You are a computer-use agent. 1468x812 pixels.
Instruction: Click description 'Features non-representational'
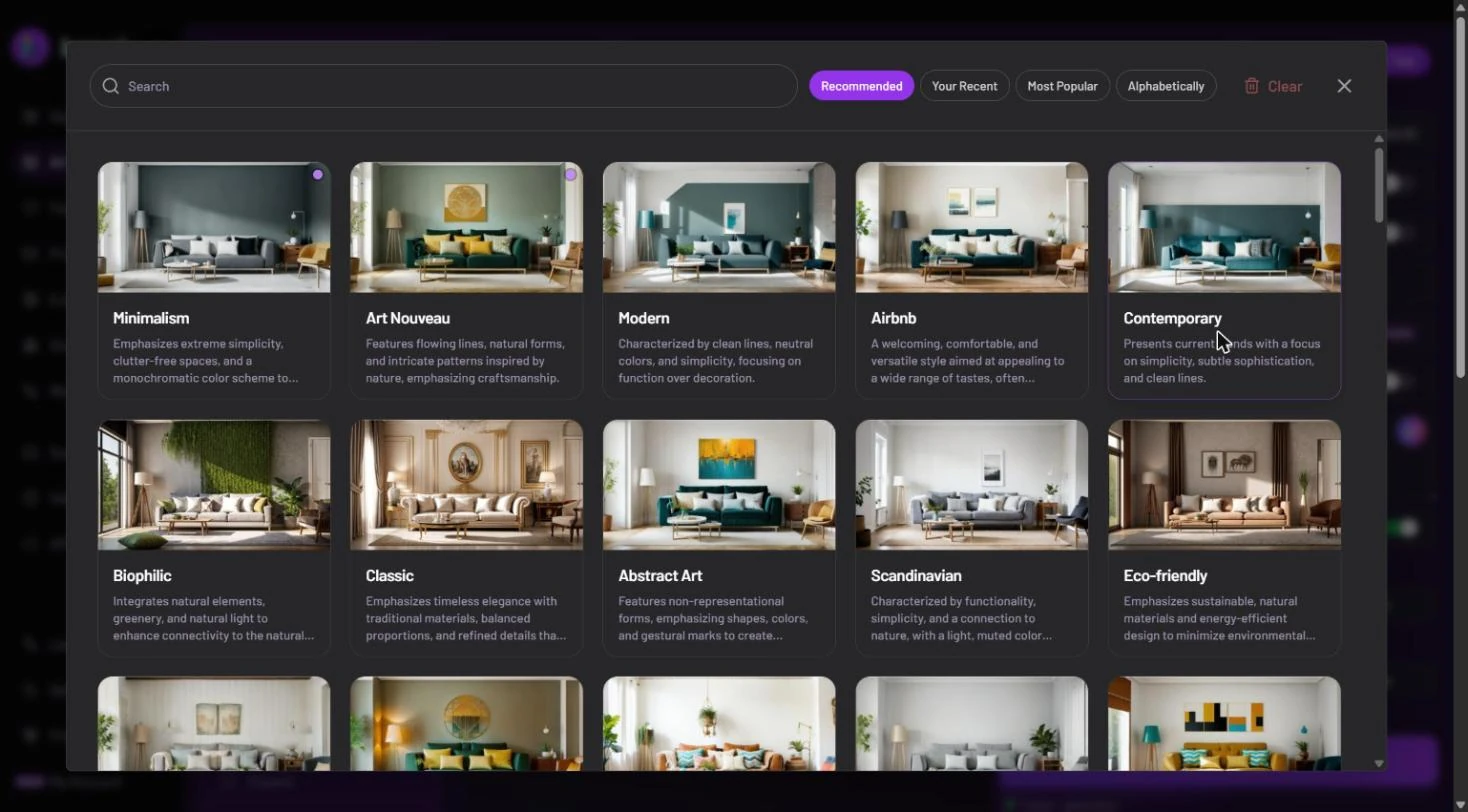coord(713,619)
